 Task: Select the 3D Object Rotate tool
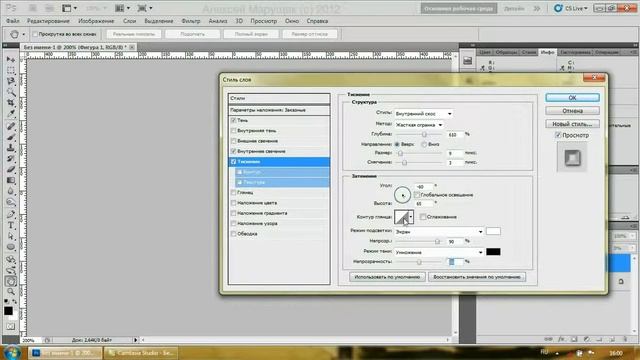[x=11, y=260]
